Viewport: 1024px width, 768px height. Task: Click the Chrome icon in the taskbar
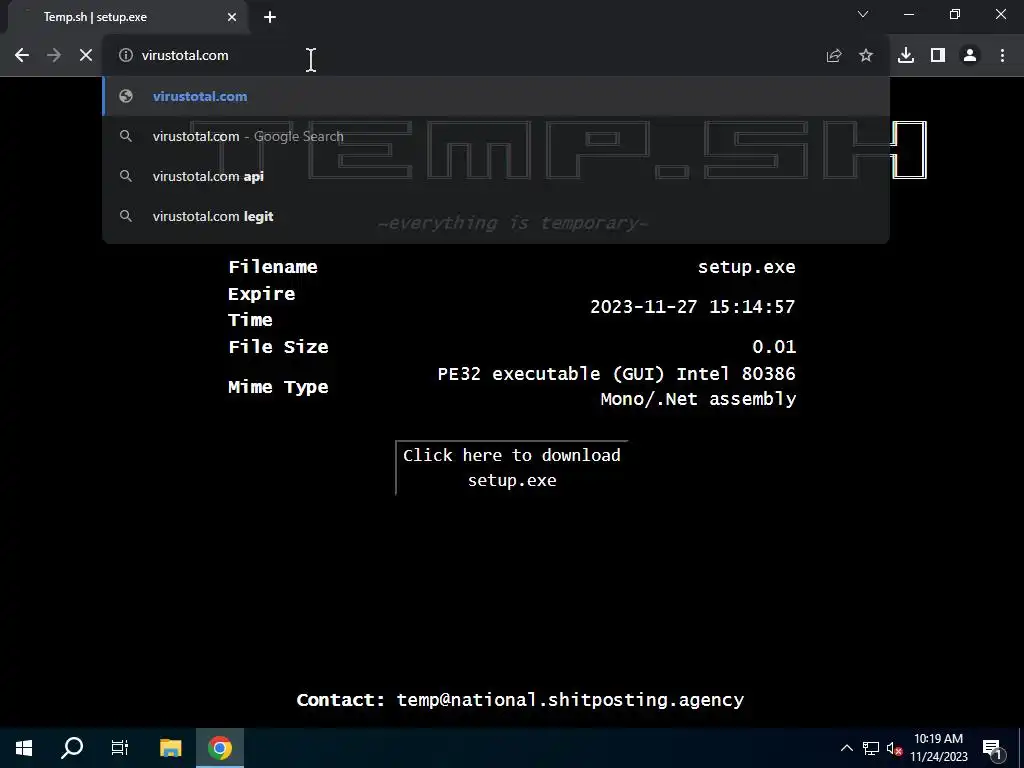(x=220, y=748)
